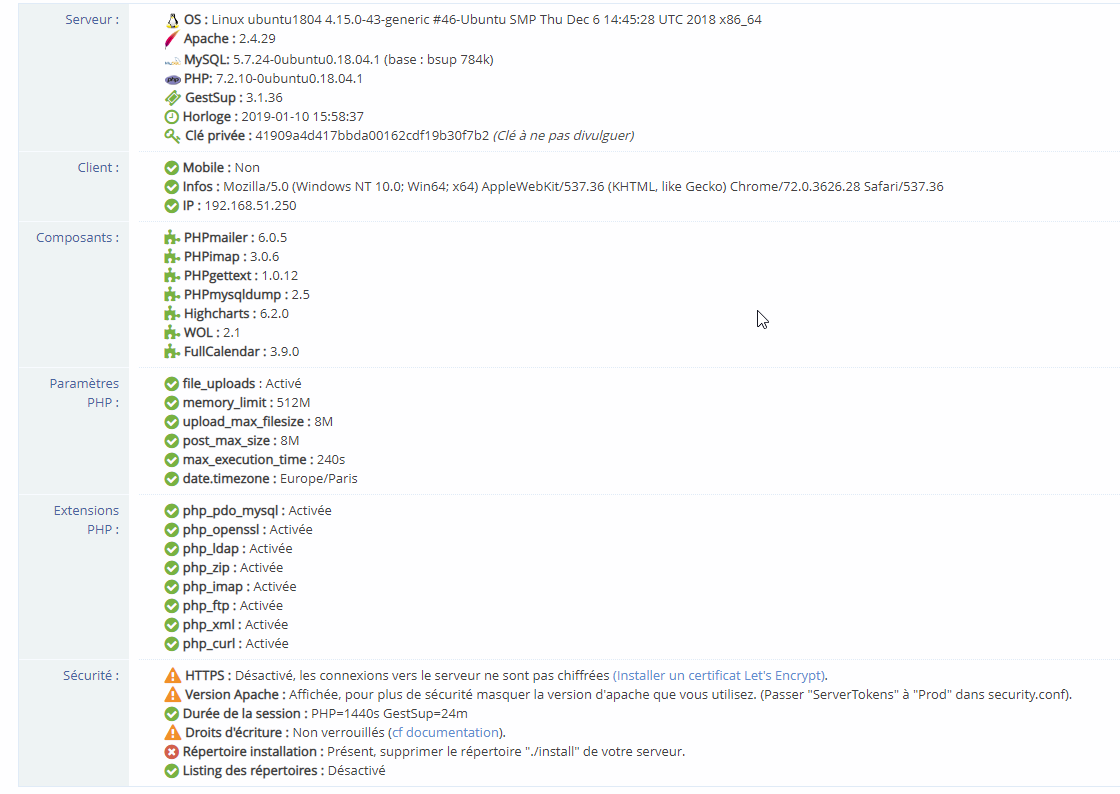This screenshot has width=1120, height=794.
Task: Click the red error icon beside Répertoire installation
Action: 170,751
